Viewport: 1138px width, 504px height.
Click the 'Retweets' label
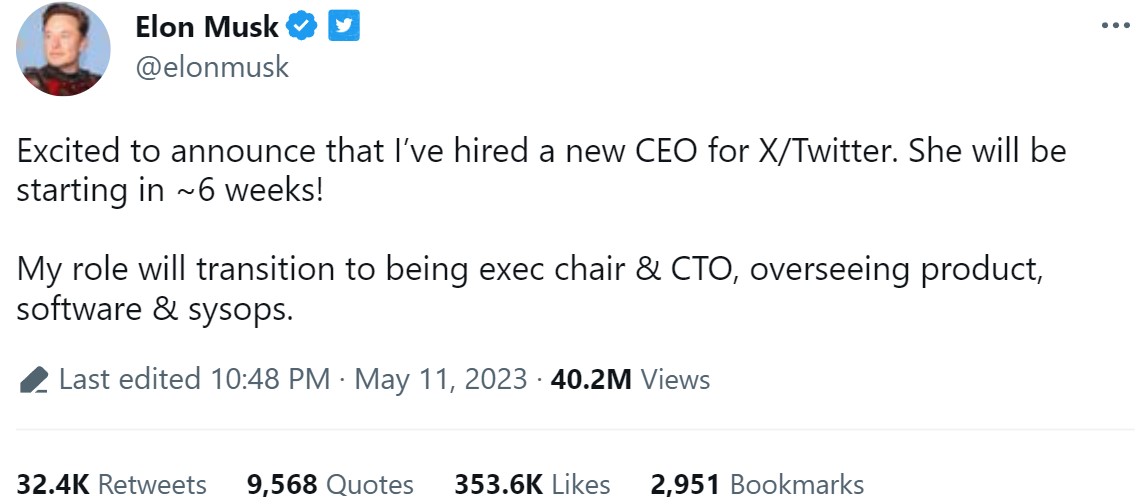click(x=152, y=485)
